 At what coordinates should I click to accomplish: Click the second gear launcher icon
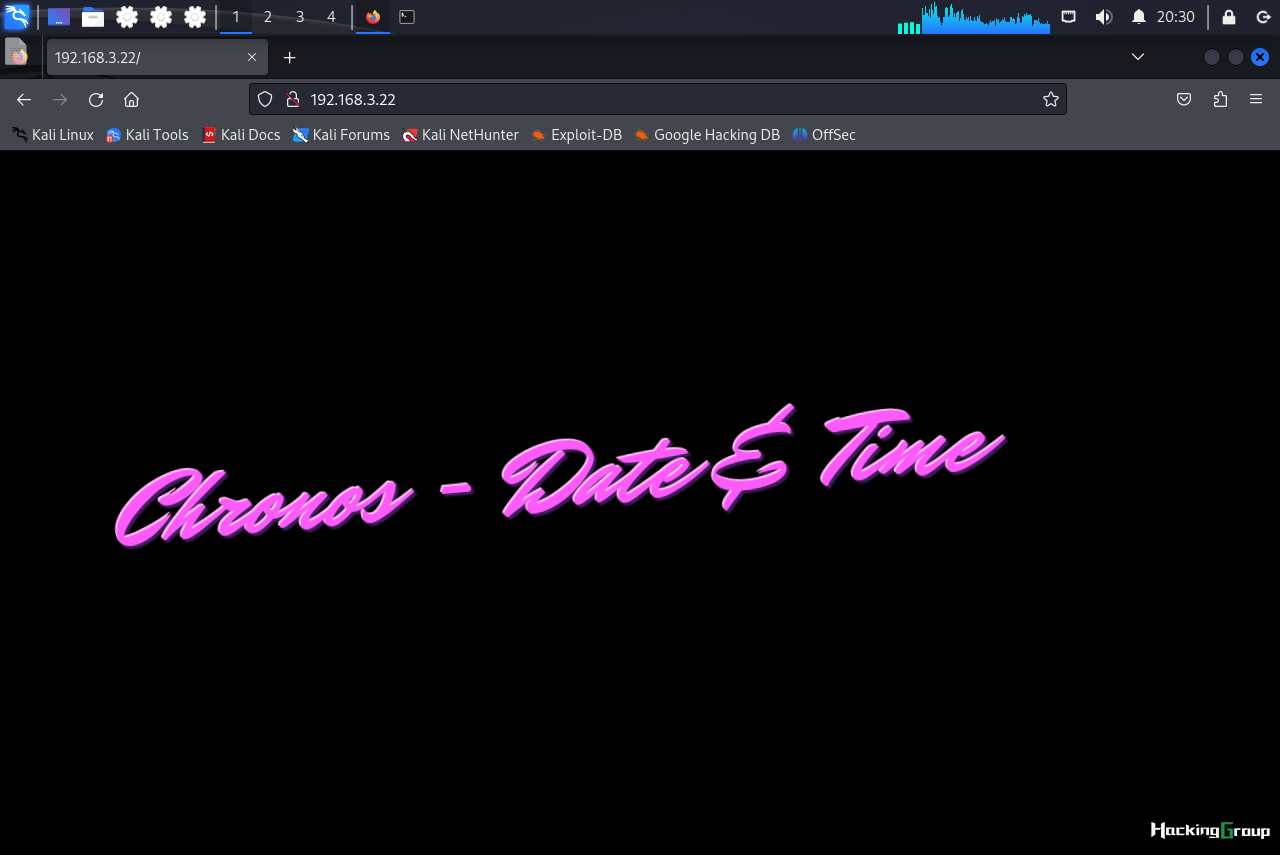tap(161, 17)
